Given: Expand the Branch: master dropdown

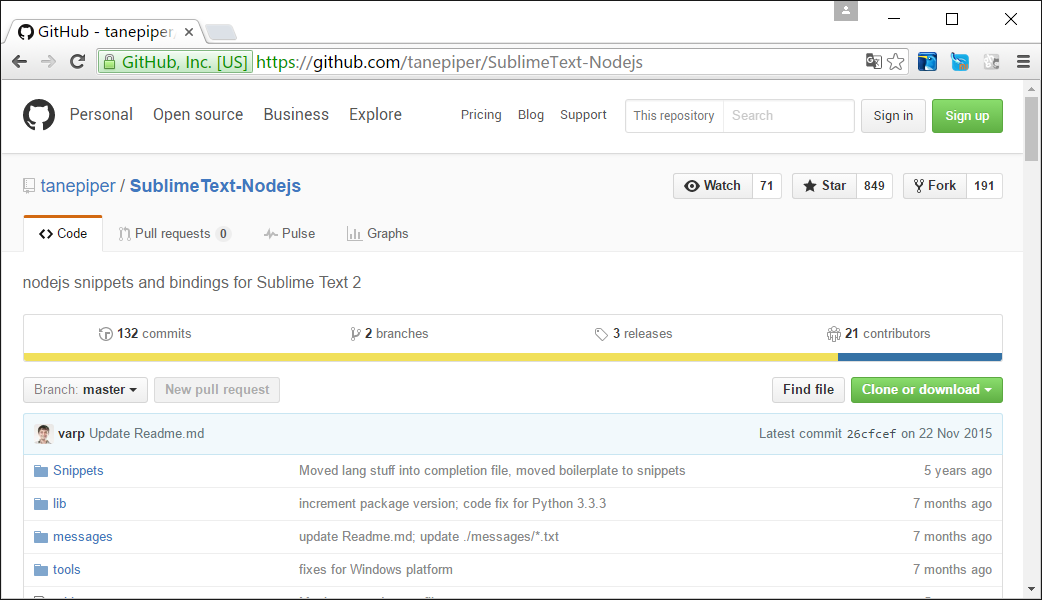Looking at the screenshot, I should pyautogui.click(x=86, y=390).
